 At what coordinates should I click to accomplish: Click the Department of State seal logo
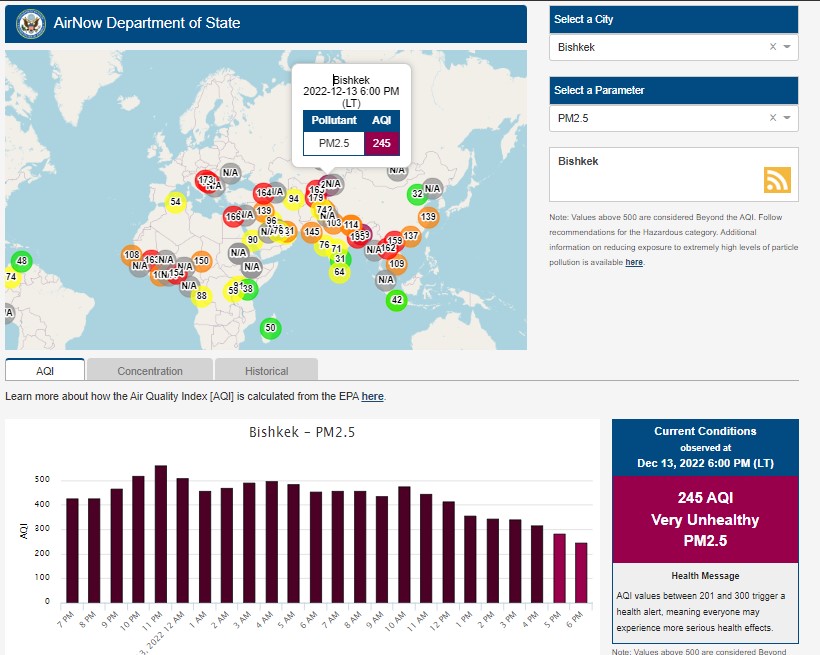click(31, 23)
